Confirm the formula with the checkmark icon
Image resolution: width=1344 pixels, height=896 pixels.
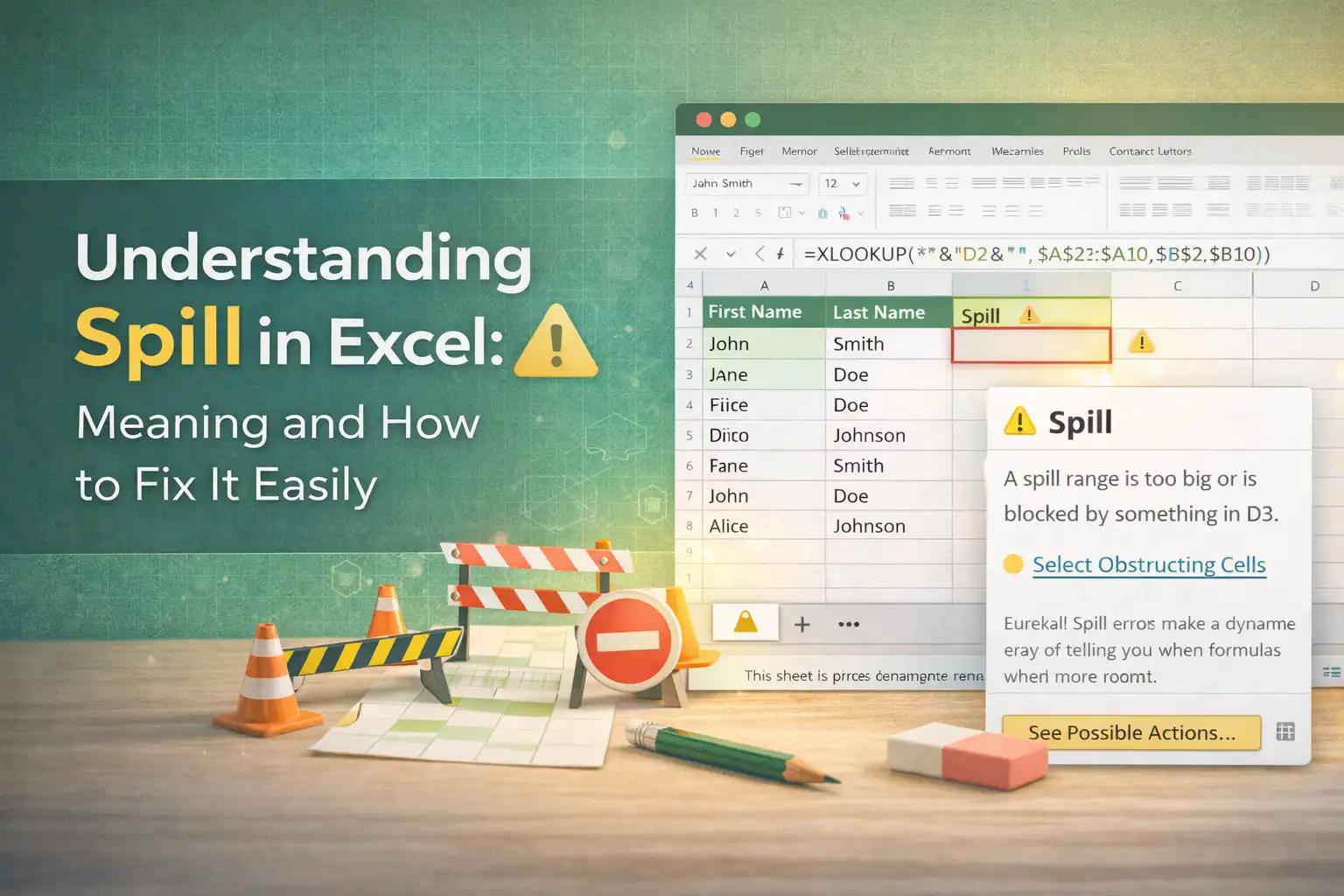(732, 254)
